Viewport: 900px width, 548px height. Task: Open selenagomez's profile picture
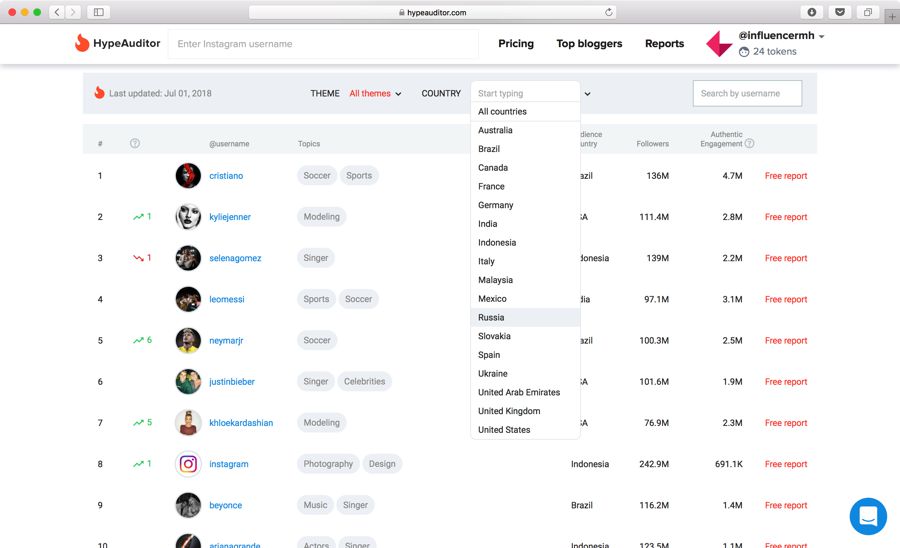coord(188,258)
